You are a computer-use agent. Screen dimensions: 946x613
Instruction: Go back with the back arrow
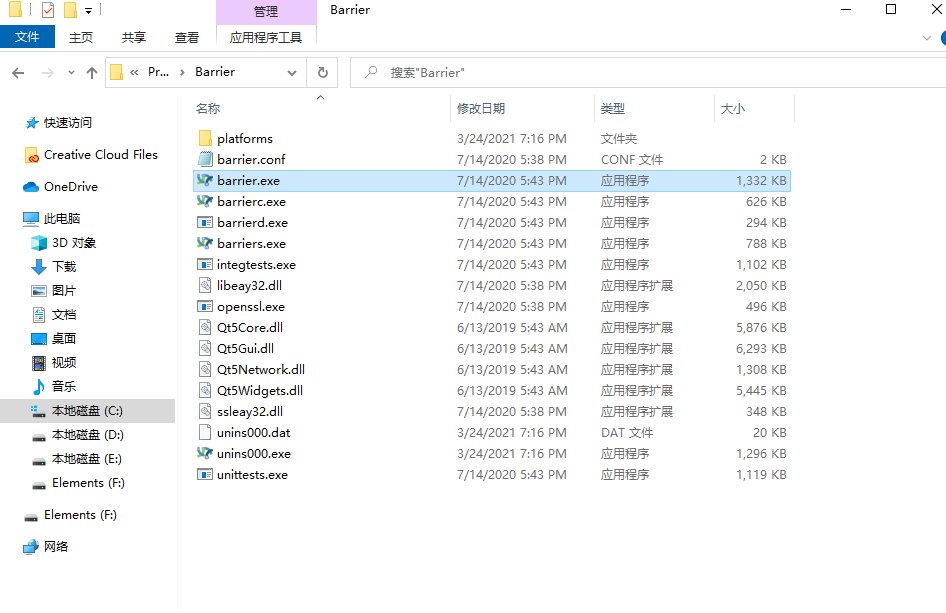(18, 73)
